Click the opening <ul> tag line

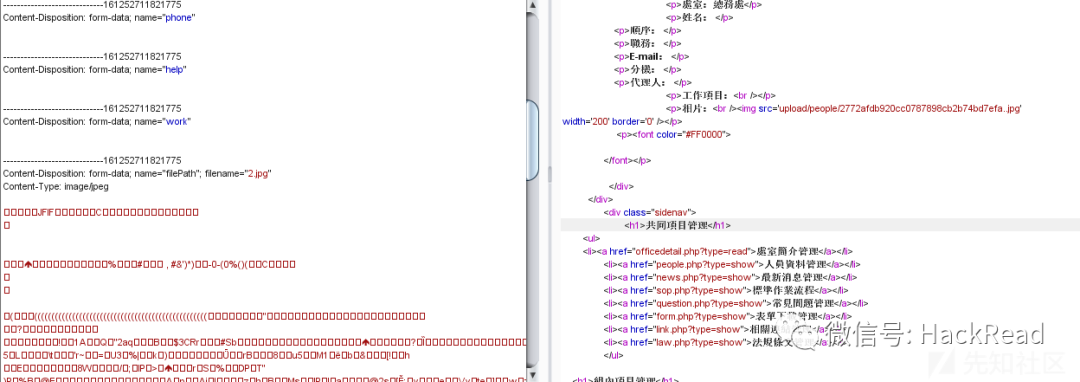click(591, 238)
